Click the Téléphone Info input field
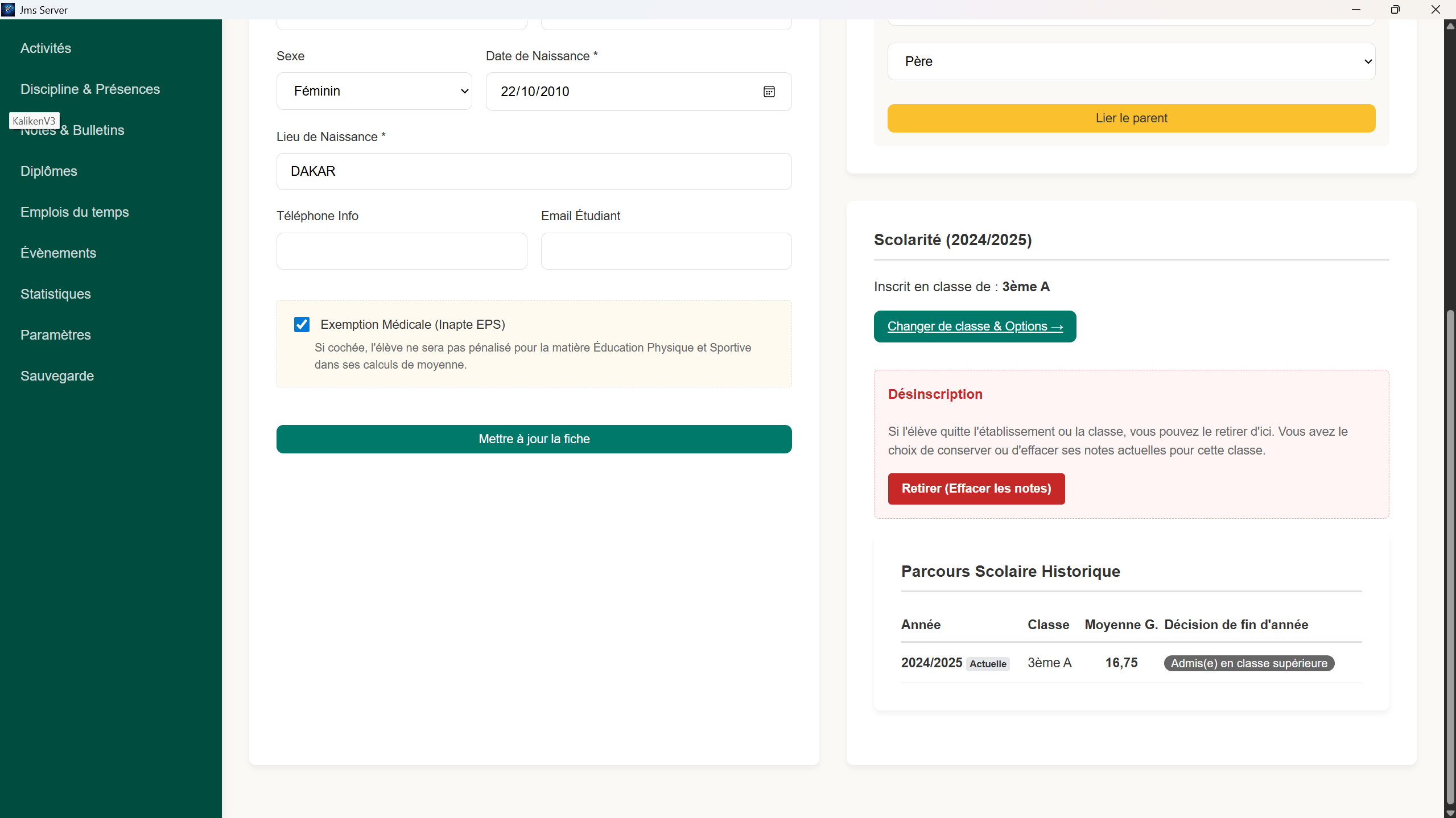1456x818 pixels. (x=402, y=251)
